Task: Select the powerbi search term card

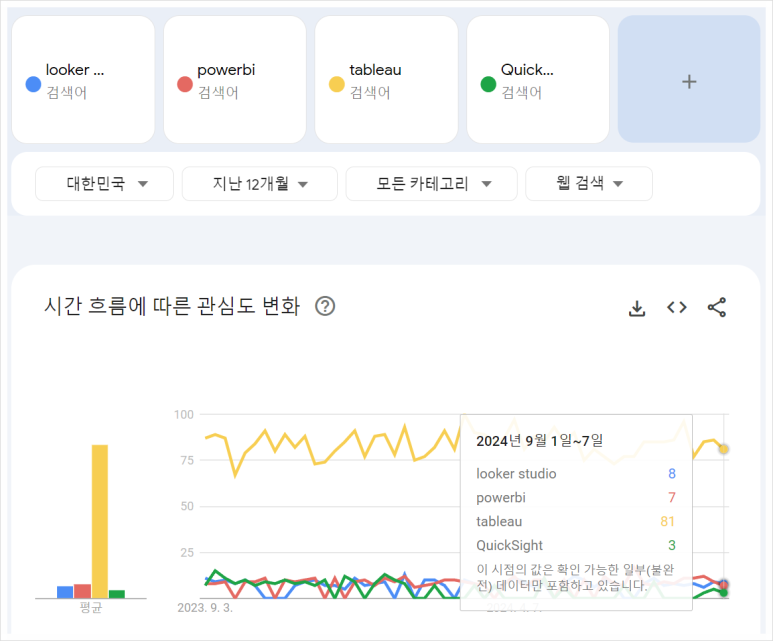Action: click(235, 79)
